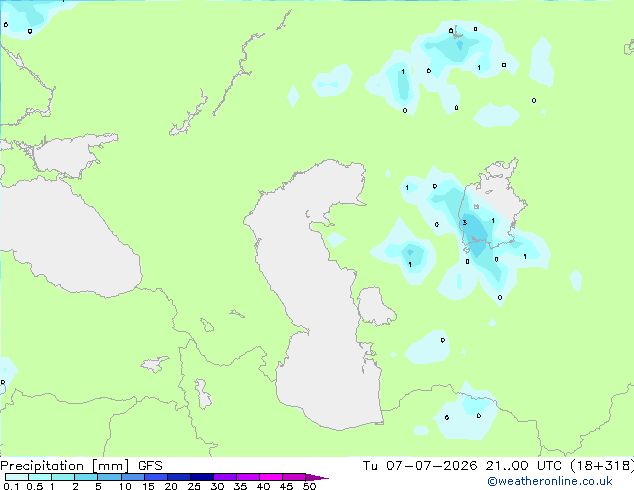This screenshot has width=634, height=490.
Task: Click the "GFS" model label
Action: (150, 466)
